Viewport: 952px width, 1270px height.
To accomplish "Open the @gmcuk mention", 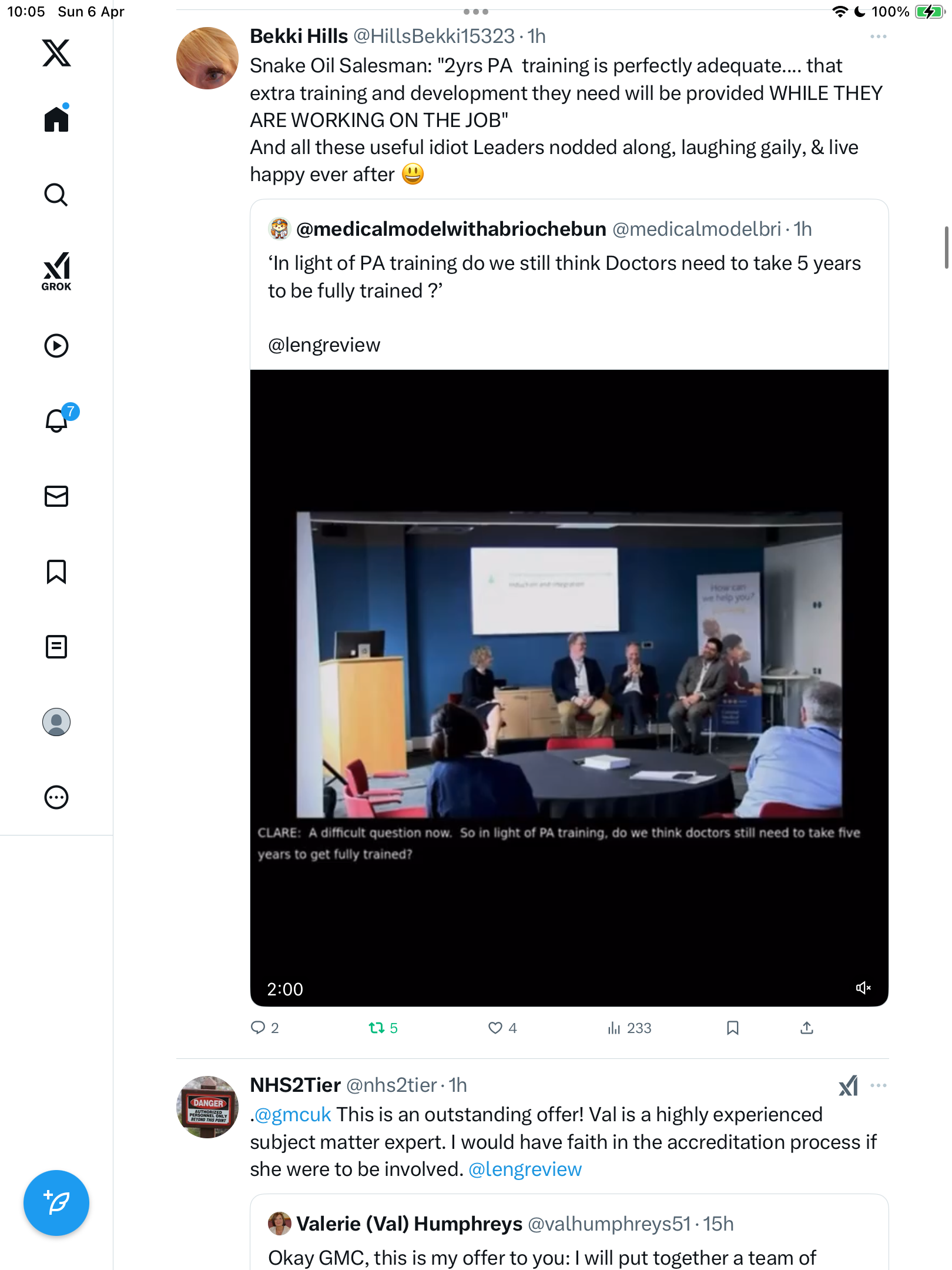I will [x=293, y=1115].
